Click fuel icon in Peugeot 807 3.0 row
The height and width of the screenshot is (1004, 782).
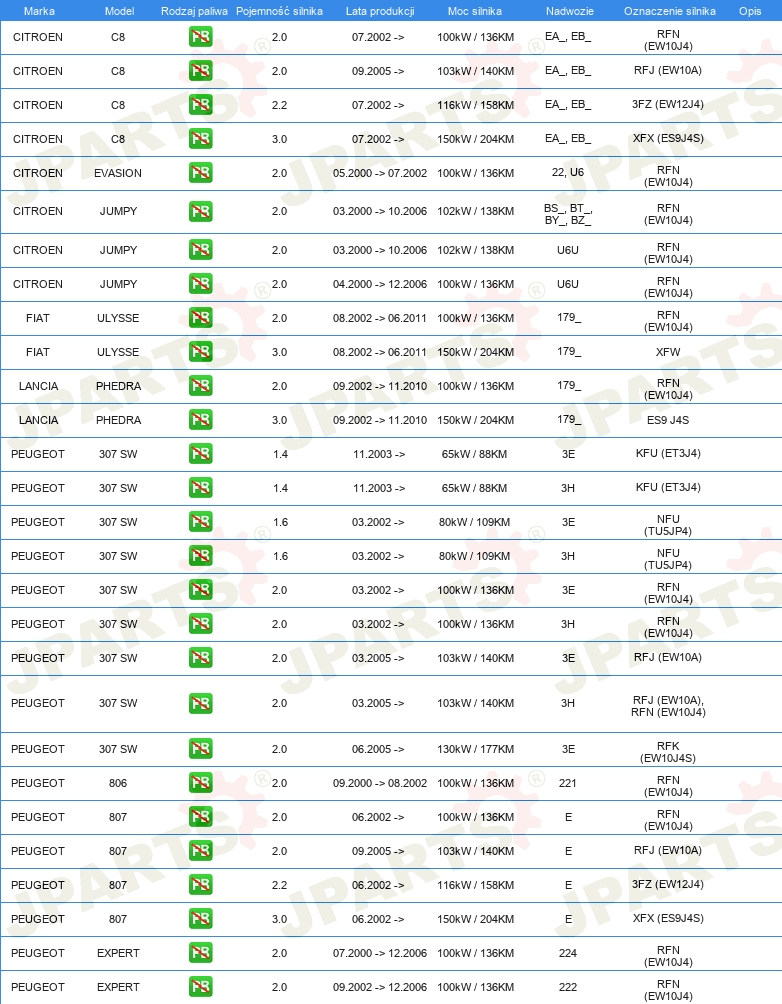tap(200, 918)
